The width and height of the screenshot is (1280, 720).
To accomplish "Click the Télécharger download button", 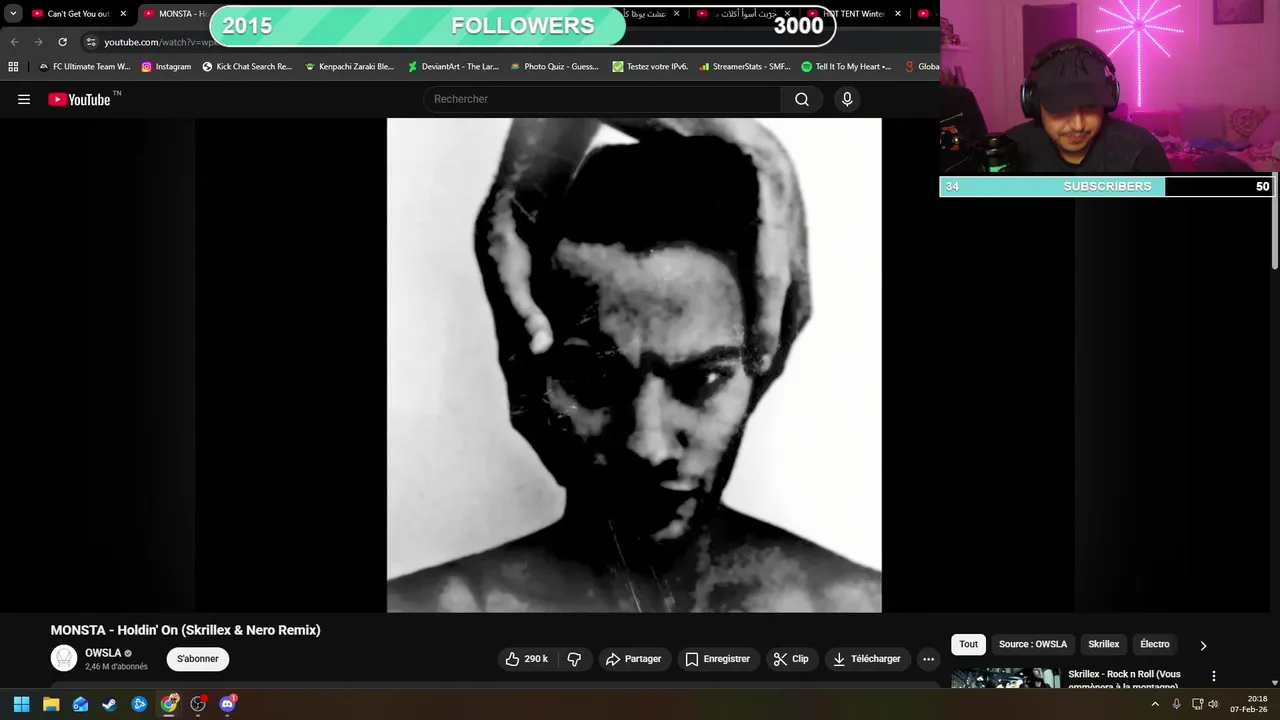I will coord(867,659).
